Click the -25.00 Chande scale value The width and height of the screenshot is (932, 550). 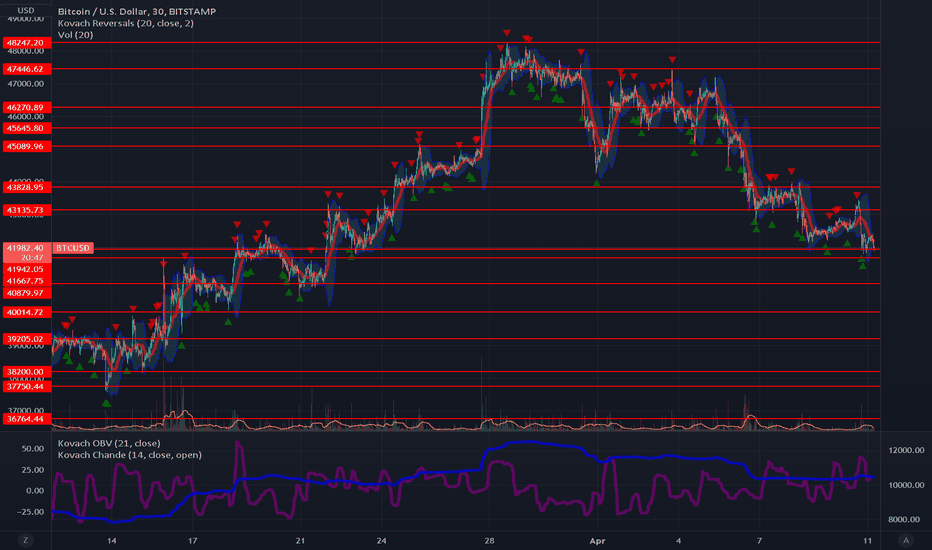pyautogui.click(x=30, y=512)
